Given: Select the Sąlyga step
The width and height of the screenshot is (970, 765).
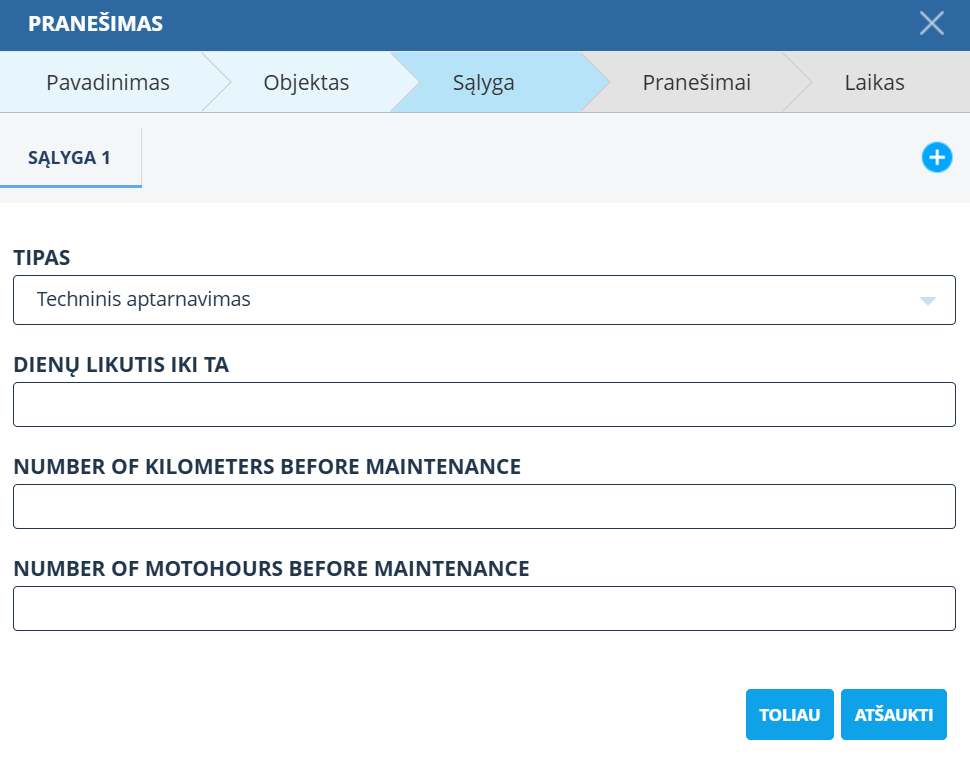Looking at the screenshot, I should 482,82.
